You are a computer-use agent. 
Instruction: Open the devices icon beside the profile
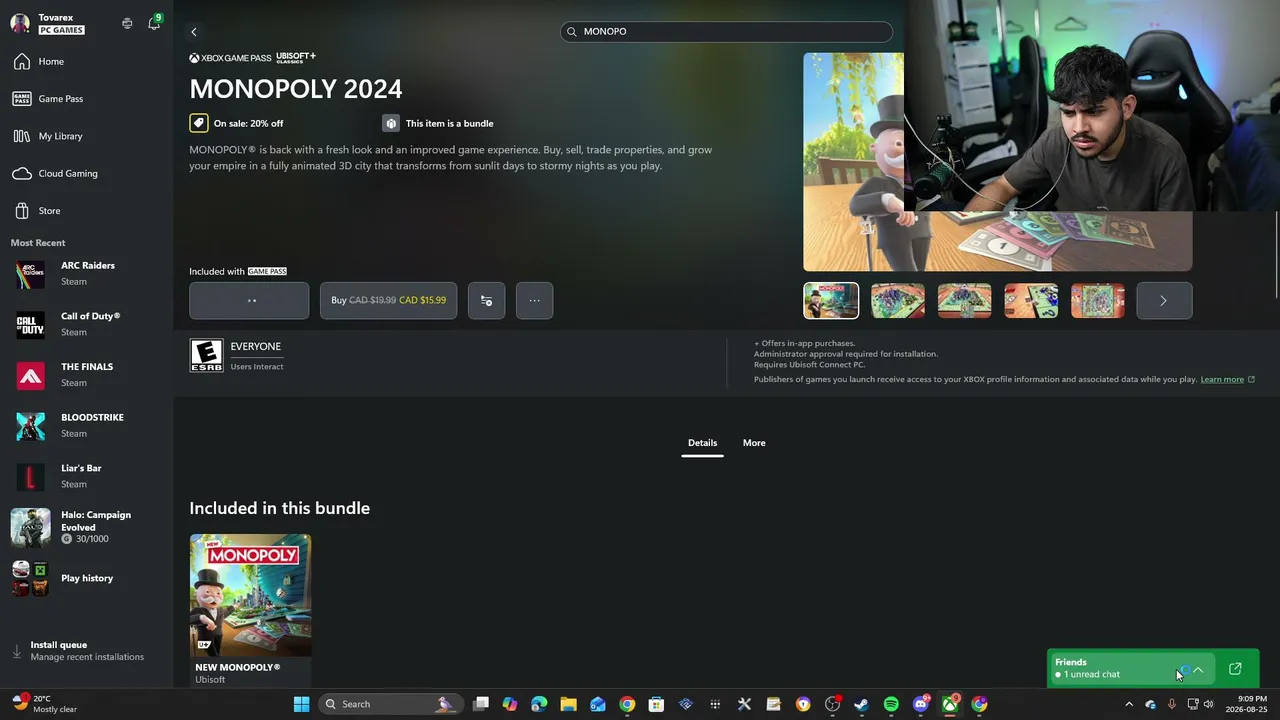(127, 23)
